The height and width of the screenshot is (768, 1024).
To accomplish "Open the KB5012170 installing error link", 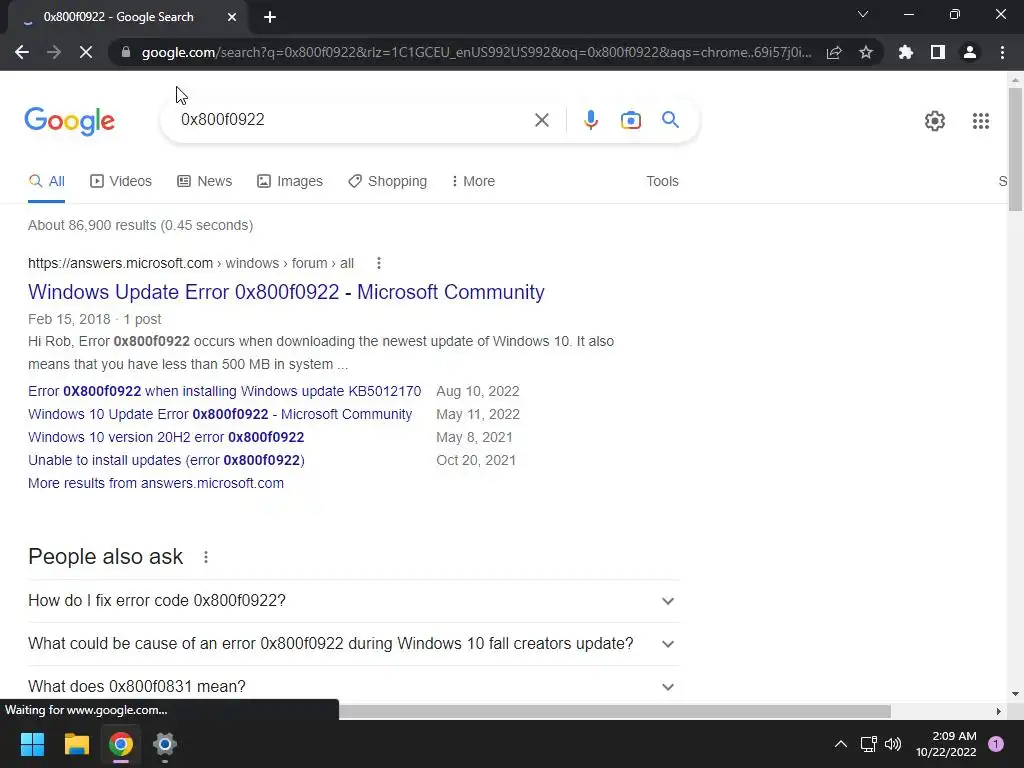I will click(x=225, y=391).
